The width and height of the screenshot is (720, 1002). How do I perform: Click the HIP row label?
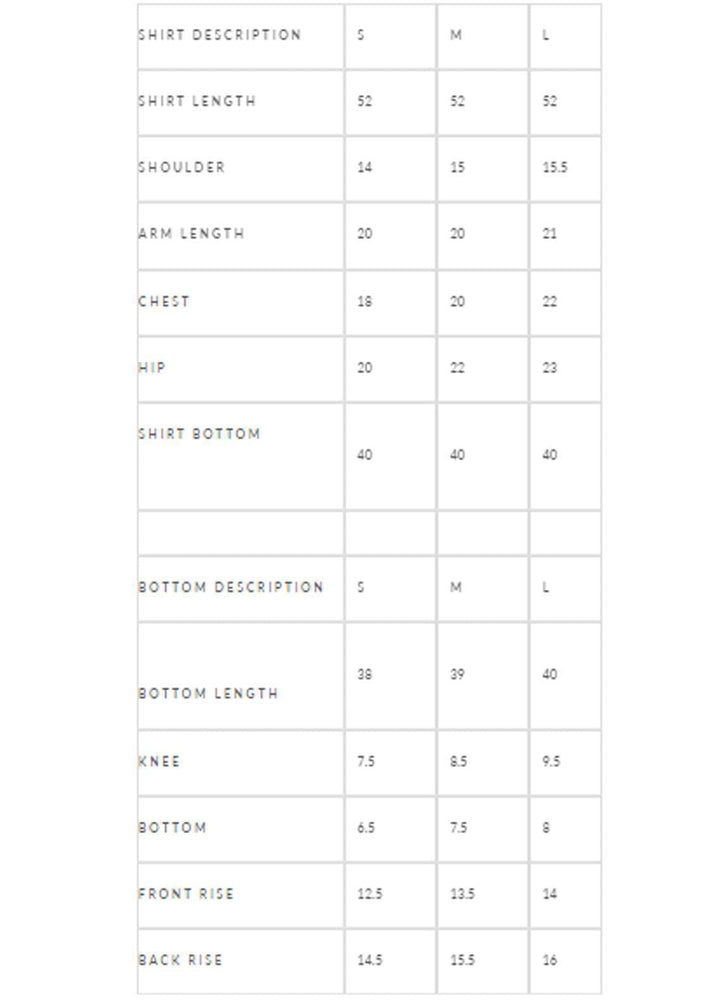coord(152,368)
